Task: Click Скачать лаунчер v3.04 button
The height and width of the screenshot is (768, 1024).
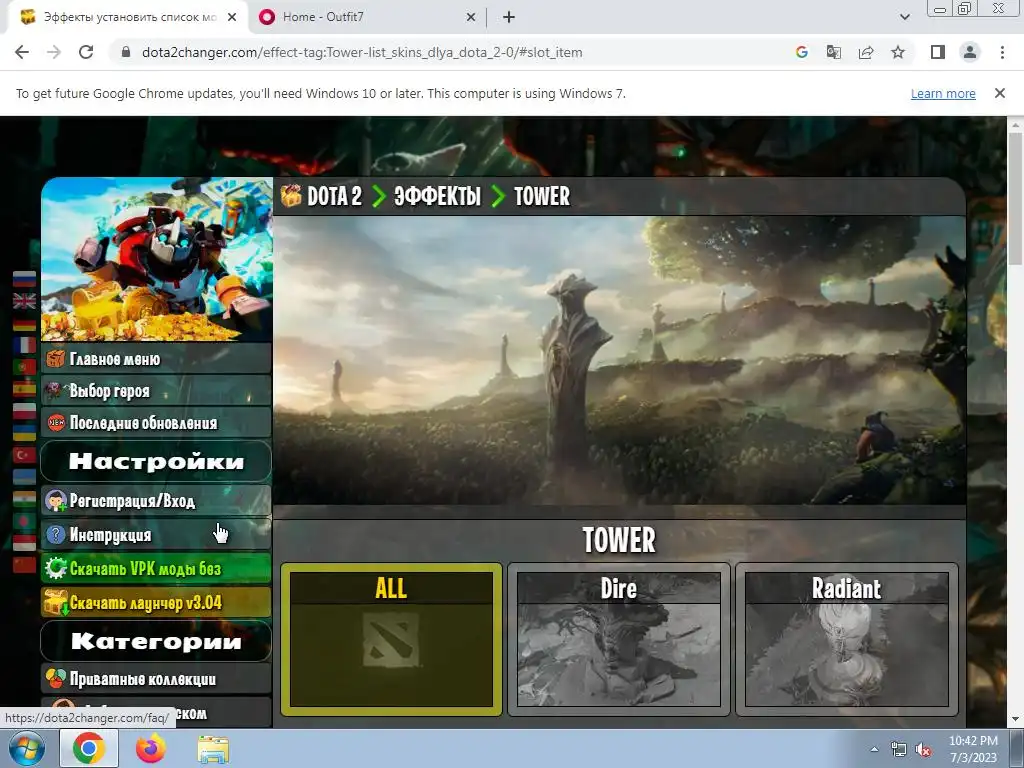Action: (x=156, y=602)
